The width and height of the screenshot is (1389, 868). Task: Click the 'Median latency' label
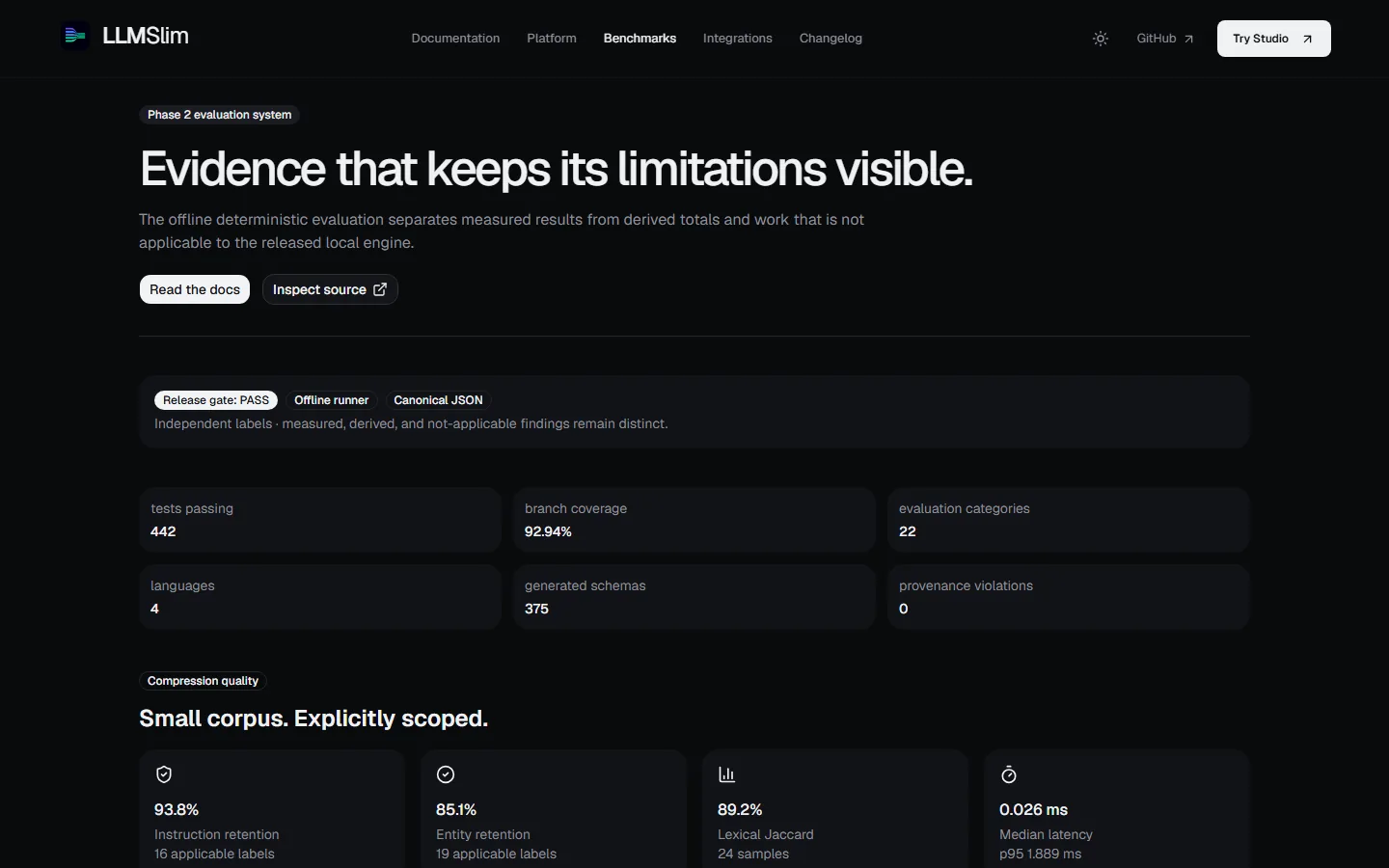[1046, 834]
